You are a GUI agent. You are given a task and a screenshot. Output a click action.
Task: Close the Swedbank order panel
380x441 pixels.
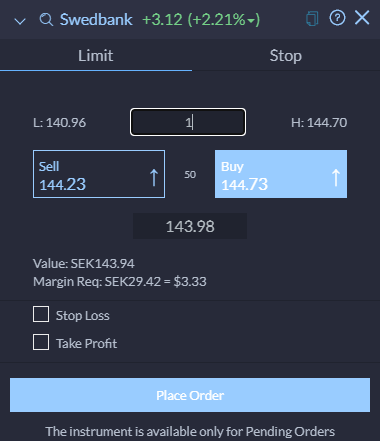[x=362, y=18]
